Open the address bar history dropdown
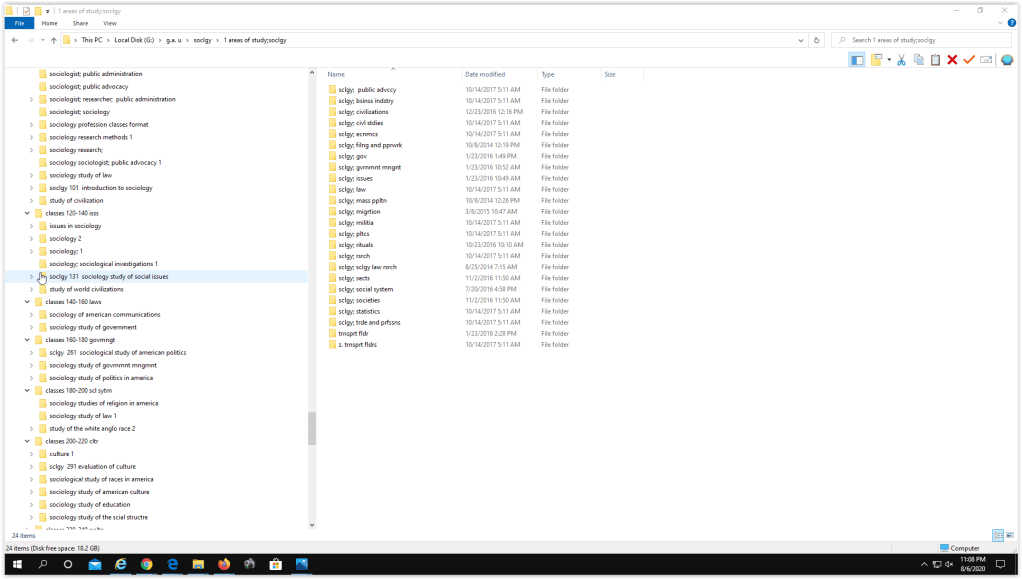1022x579 pixels. click(802, 40)
